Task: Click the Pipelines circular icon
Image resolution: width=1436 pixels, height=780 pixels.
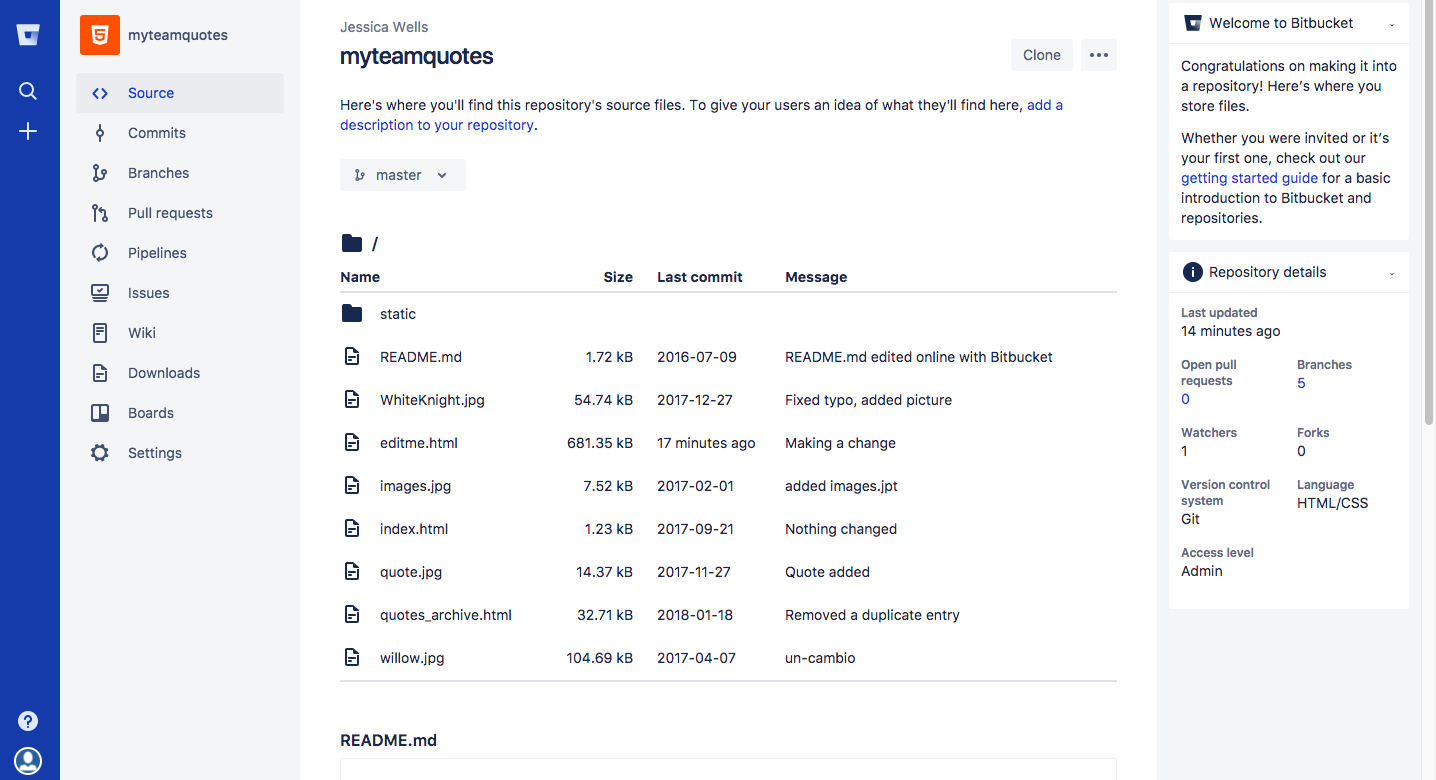Action: click(100, 253)
